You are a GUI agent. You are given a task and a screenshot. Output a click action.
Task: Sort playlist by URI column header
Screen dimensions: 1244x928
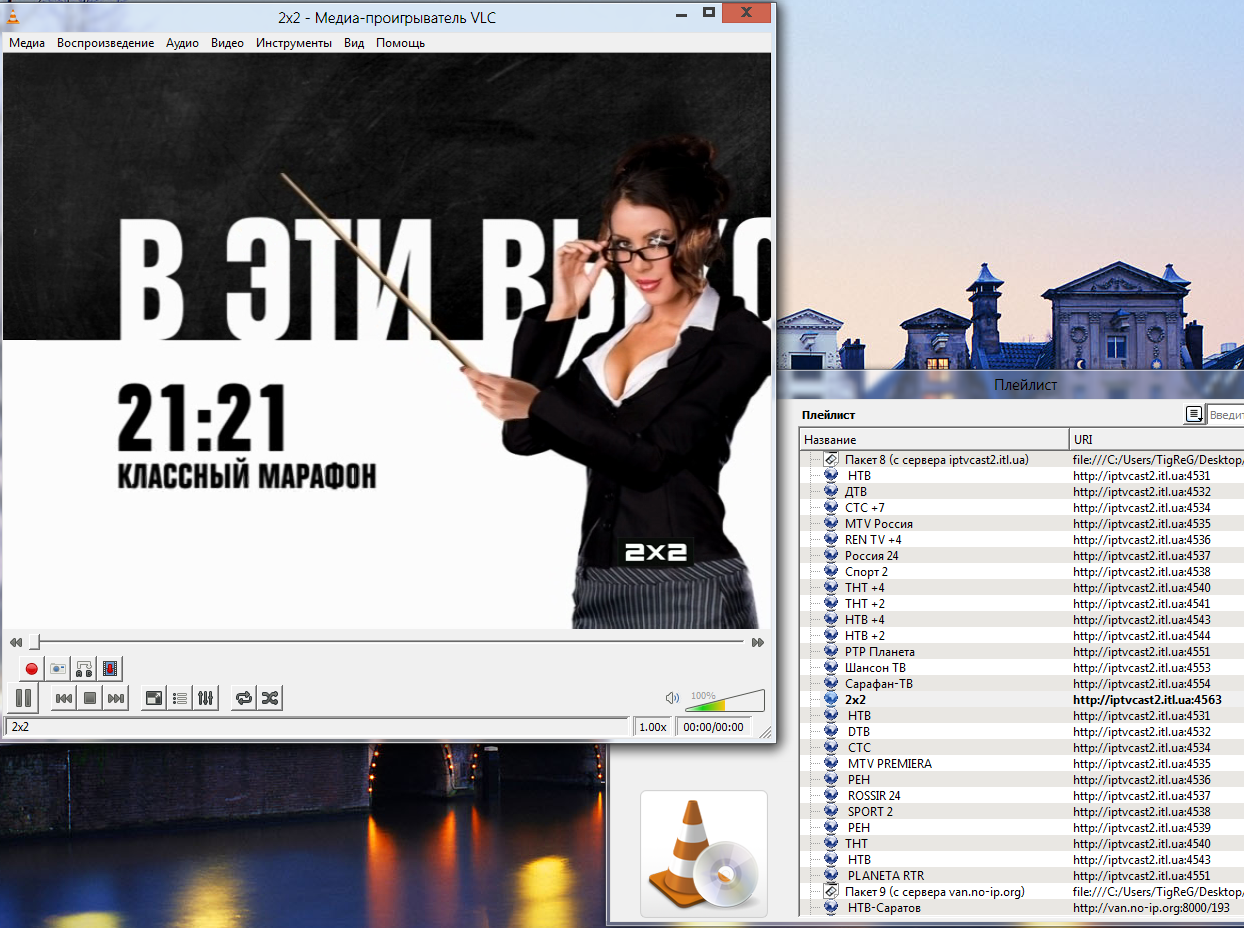(x=1157, y=440)
